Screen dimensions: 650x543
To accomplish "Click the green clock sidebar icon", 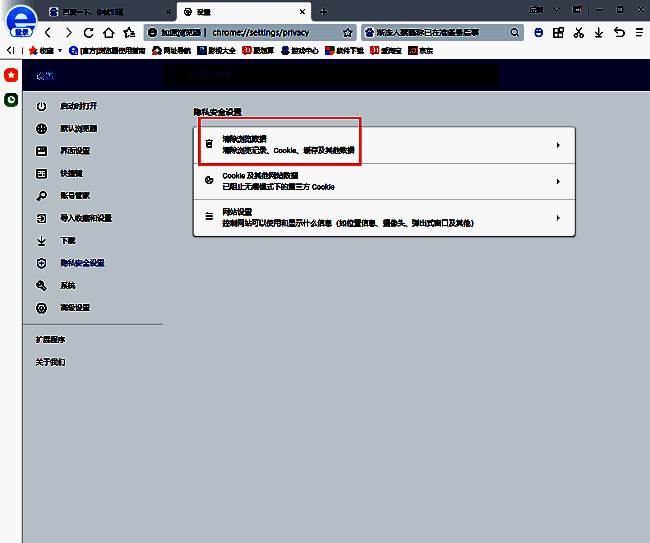I will (11, 99).
